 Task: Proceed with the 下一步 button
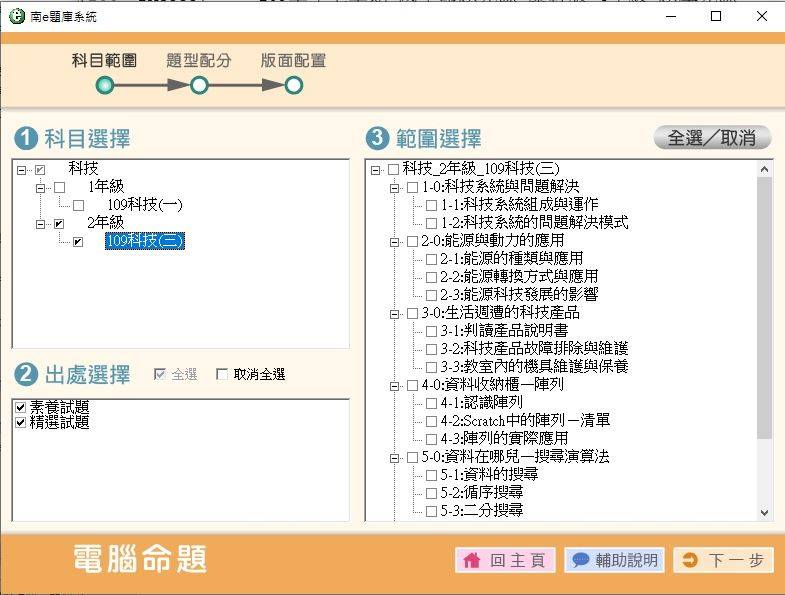723,560
